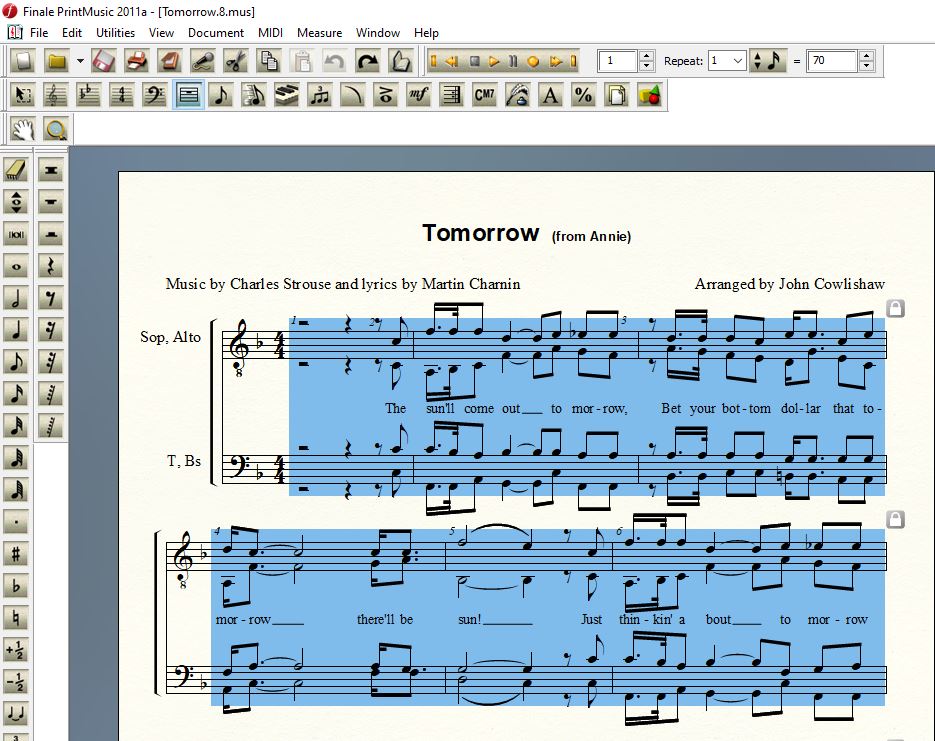Select the Key Signature tool

click(89, 95)
